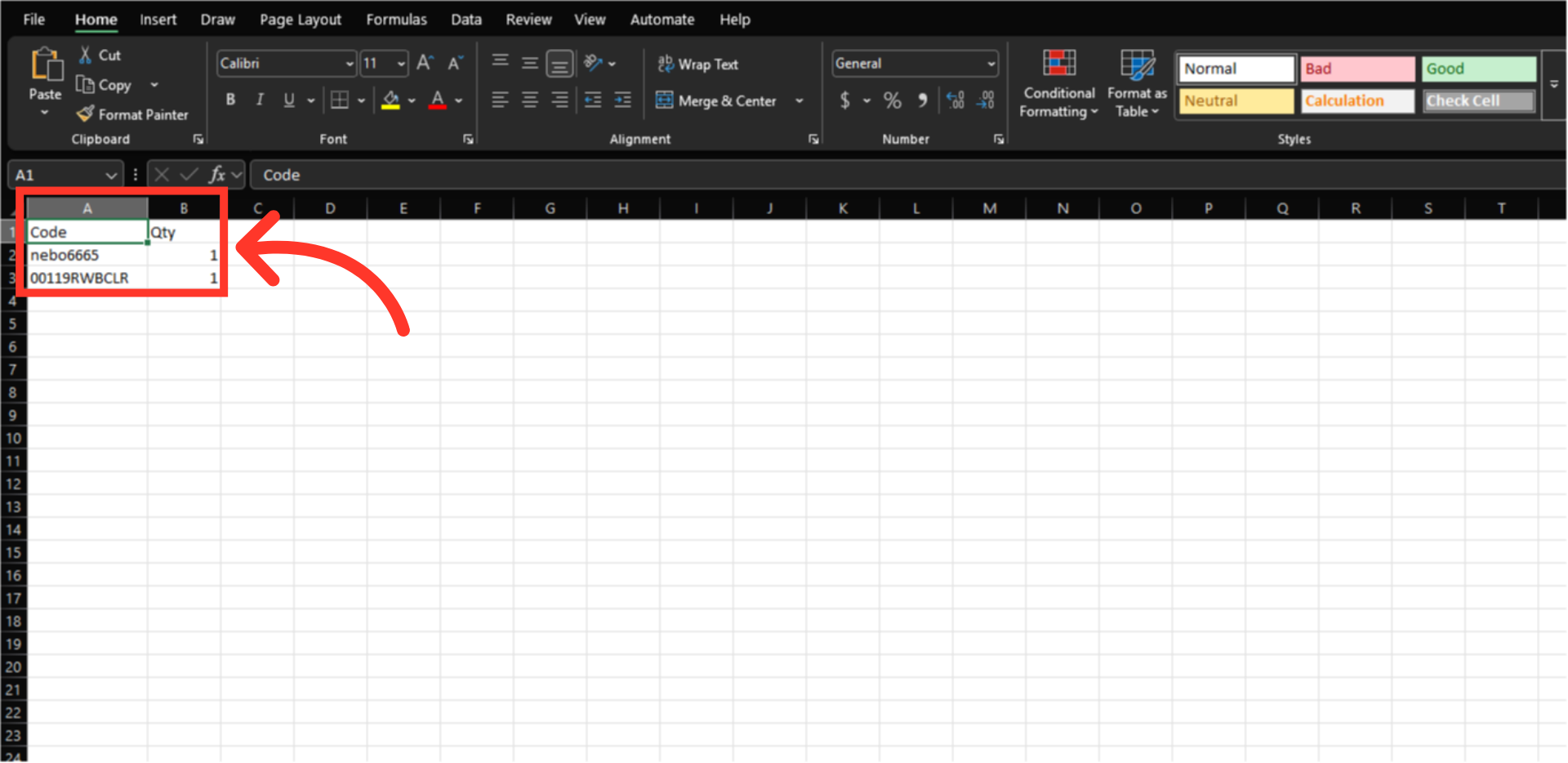Image resolution: width=1568 pixels, height=763 pixels.
Task: Click inside the formula bar showing Code
Action: [x=906, y=175]
